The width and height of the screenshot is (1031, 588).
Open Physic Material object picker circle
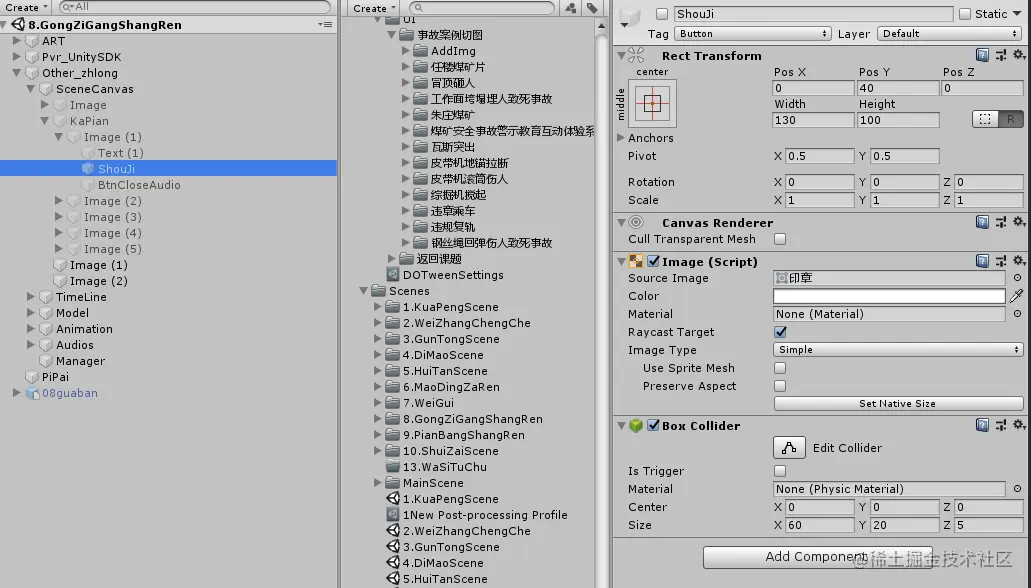1017,489
